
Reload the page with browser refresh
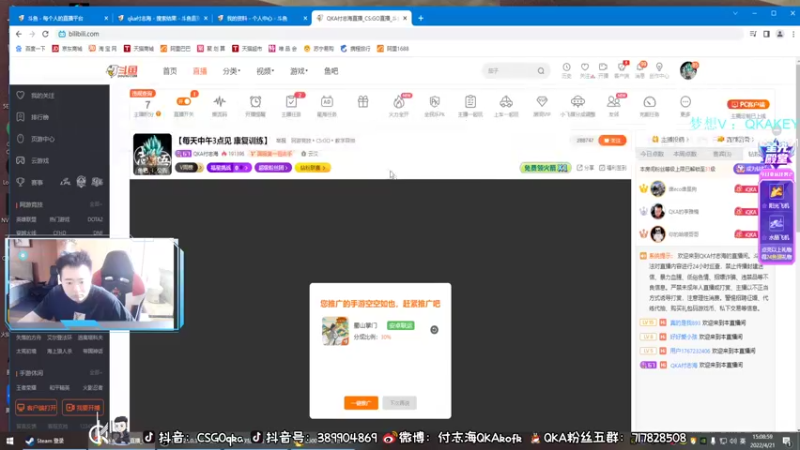[45, 34]
